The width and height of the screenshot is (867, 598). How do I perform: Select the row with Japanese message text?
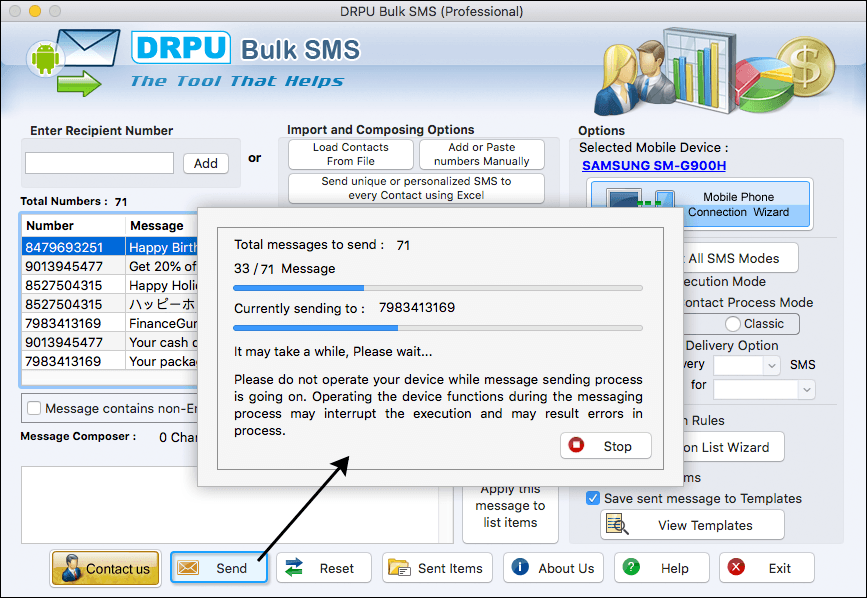coord(109,304)
